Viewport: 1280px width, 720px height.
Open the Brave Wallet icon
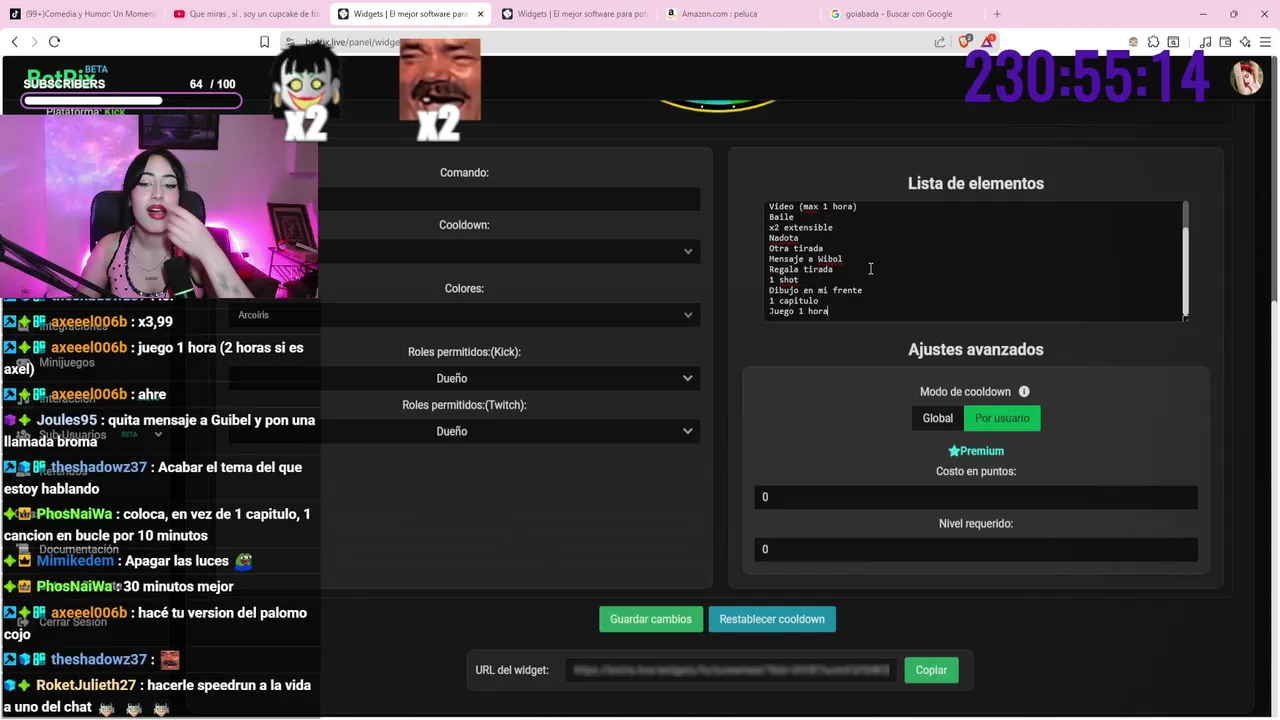click(x=1225, y=42)
